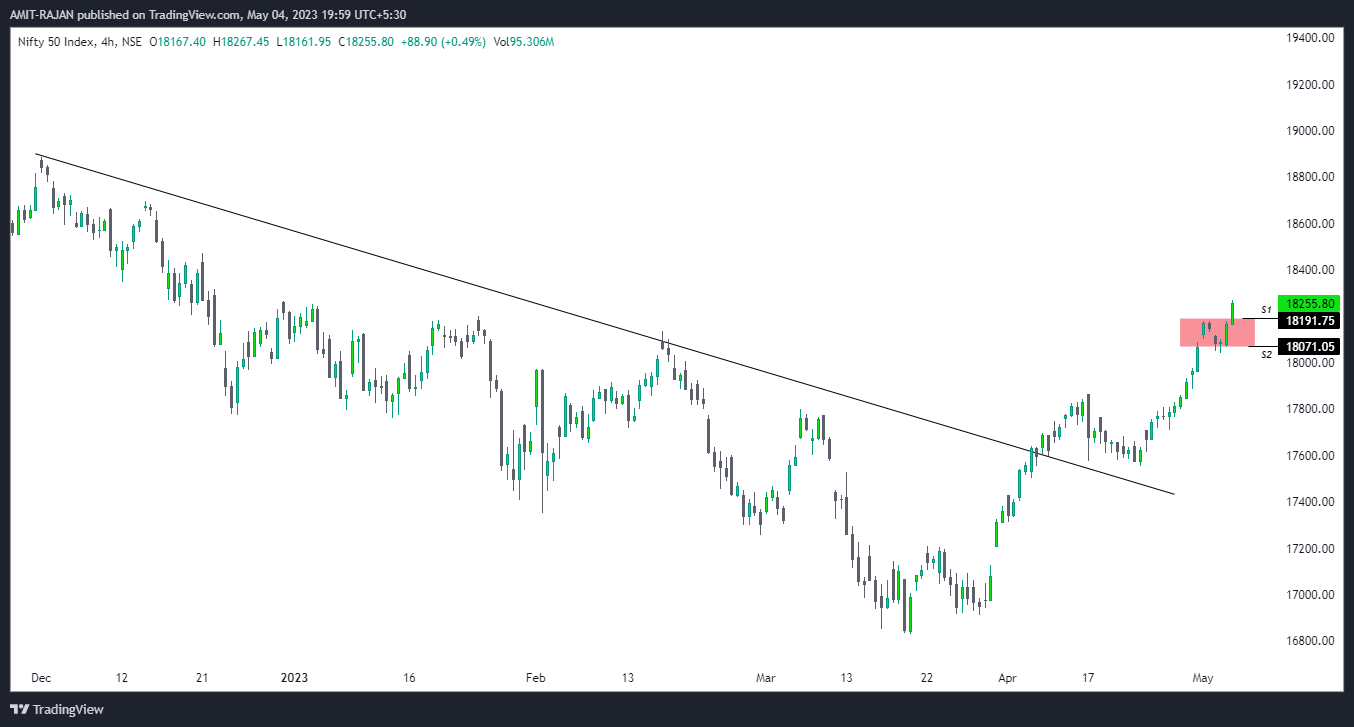1354x727 pixels.
Task: Click the Mar label on time axis
Action: tap(766, 678)
